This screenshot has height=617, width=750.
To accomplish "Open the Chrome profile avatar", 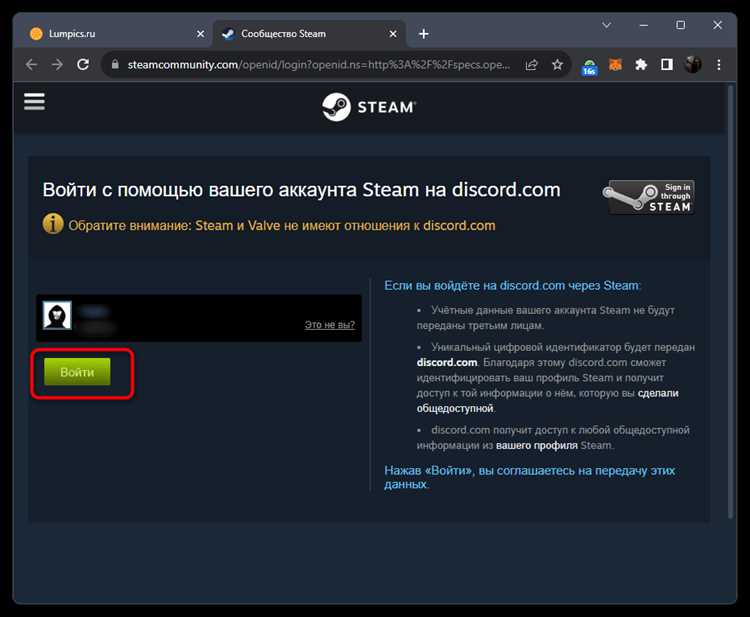I will click(693, 65).
